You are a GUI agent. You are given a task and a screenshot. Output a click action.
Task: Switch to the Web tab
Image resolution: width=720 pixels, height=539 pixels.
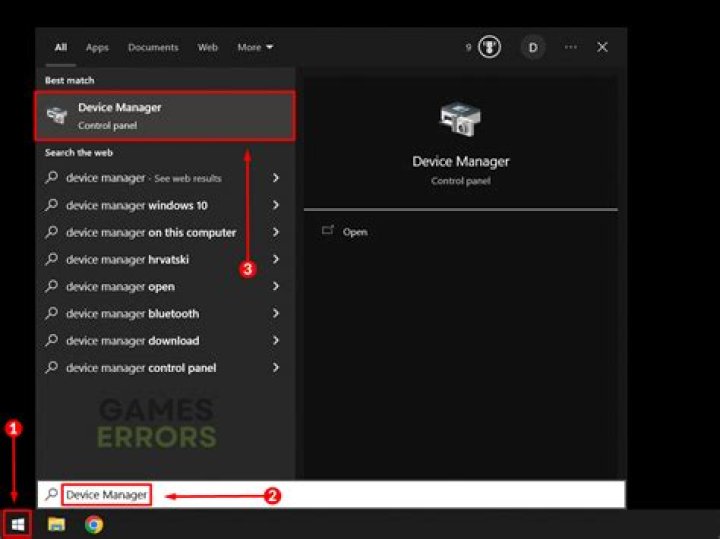pos(208,47)
